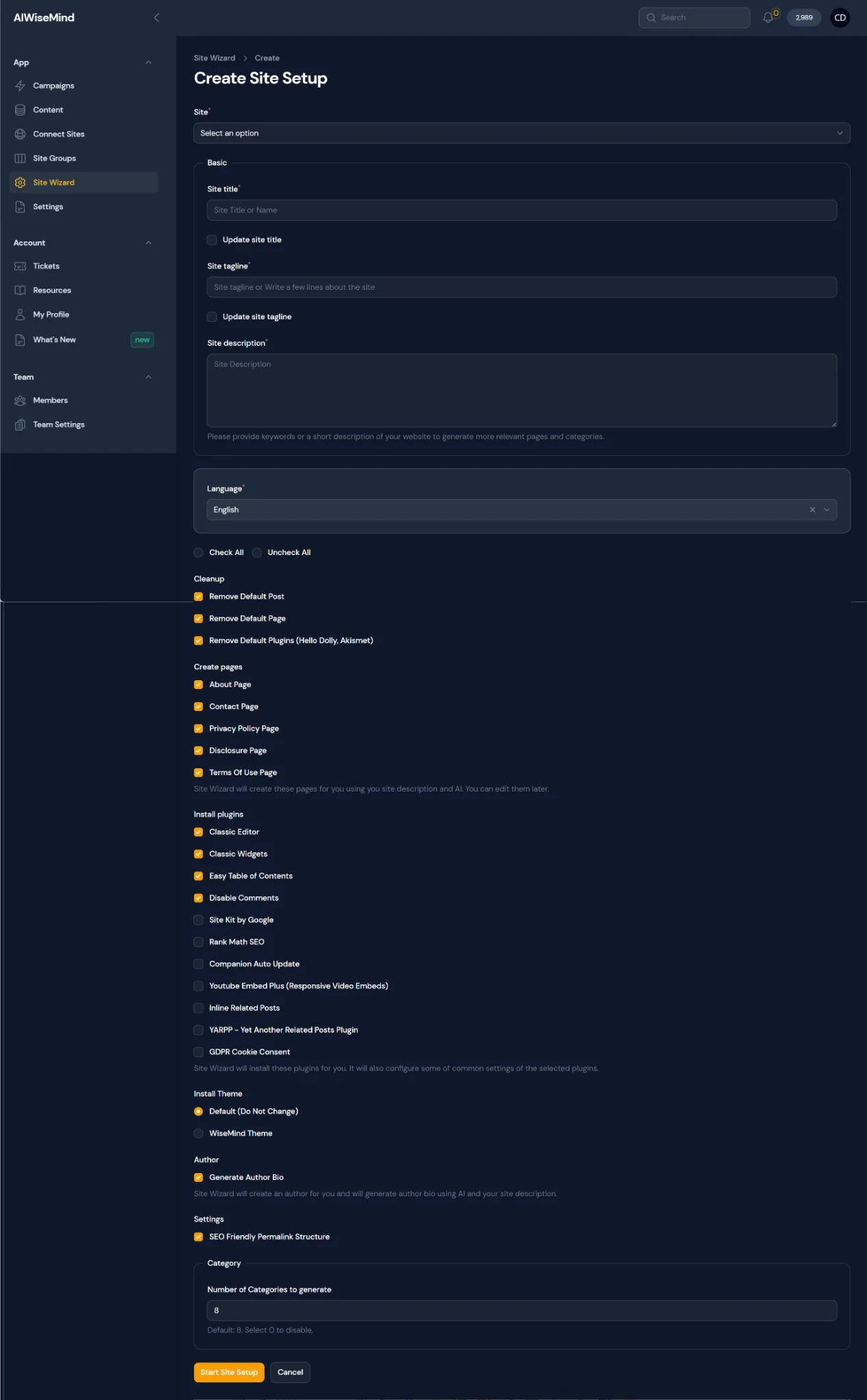Open the Site select dropdown
This screenshot has height=1400, width=867.
(522, 133)
